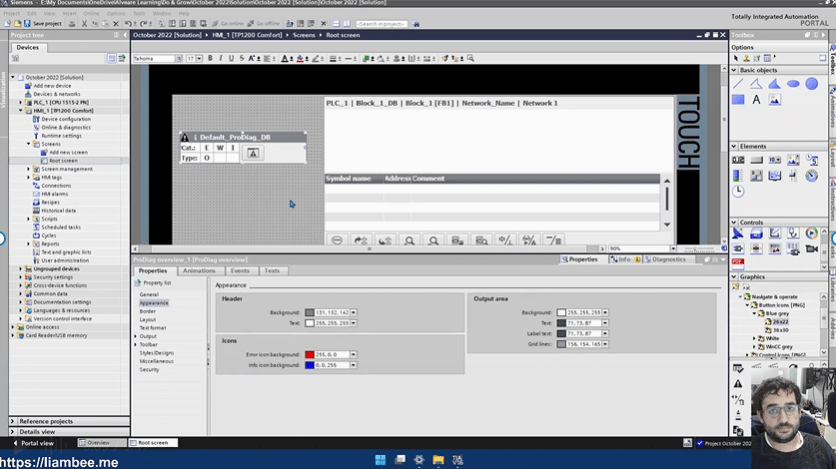Open the Events tab

(240, 271)
